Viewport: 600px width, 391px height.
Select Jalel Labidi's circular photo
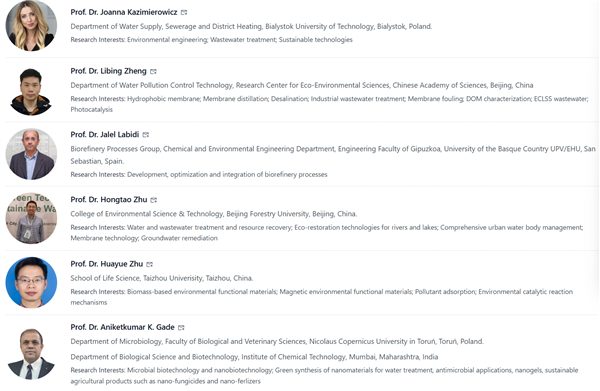(31, 154)
